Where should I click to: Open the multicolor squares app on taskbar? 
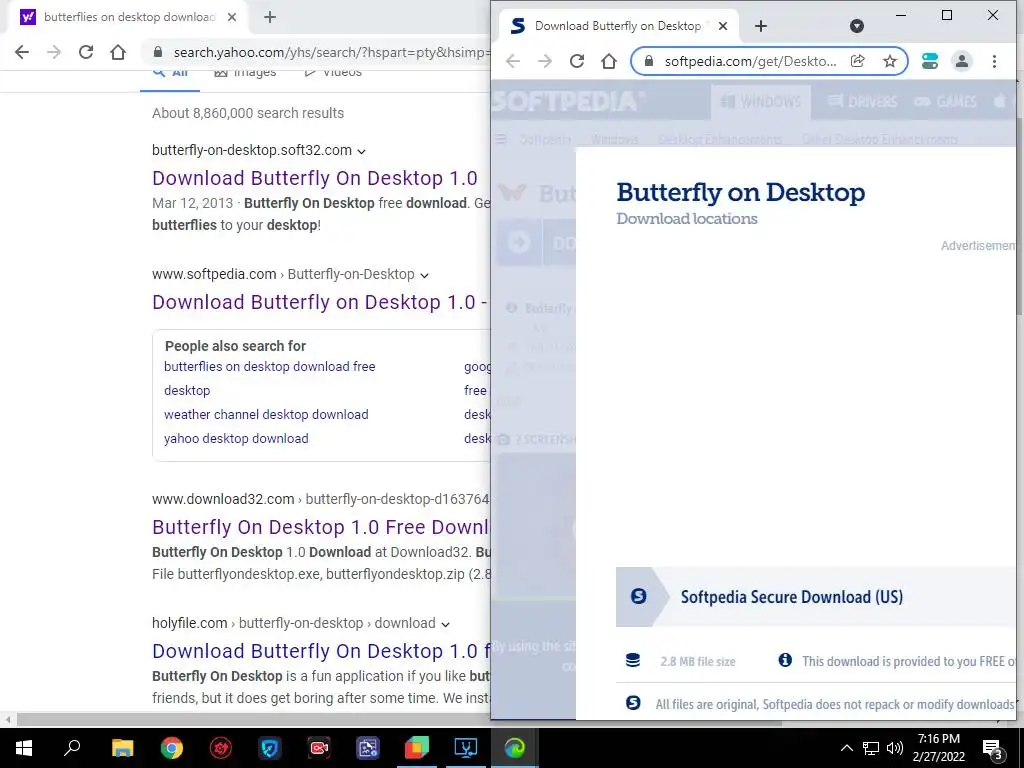(417, 748)
